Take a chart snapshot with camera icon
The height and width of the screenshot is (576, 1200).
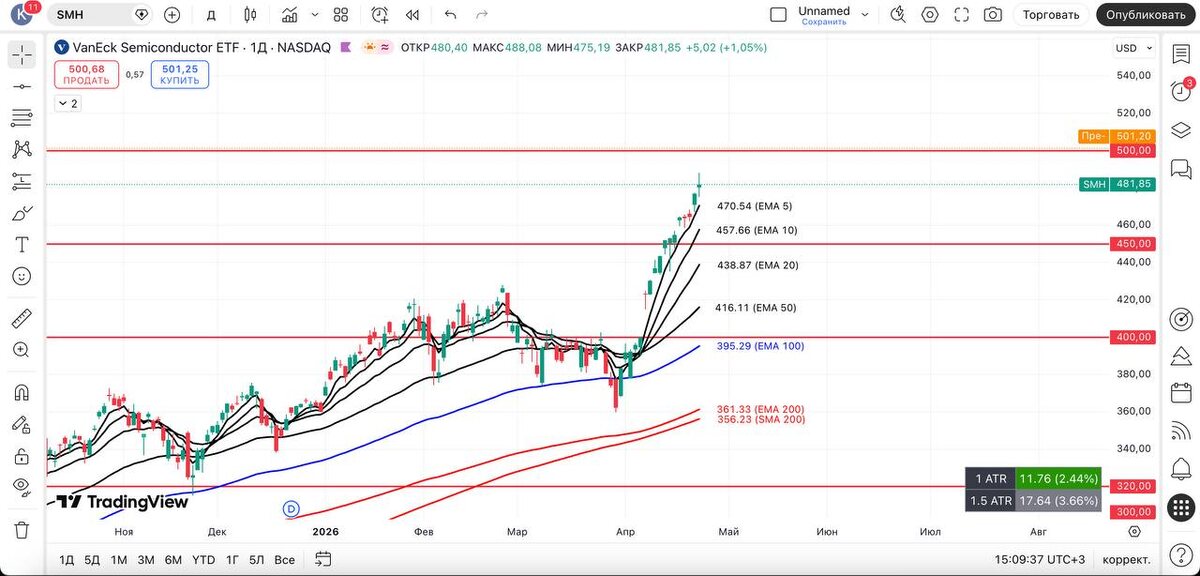993,15
